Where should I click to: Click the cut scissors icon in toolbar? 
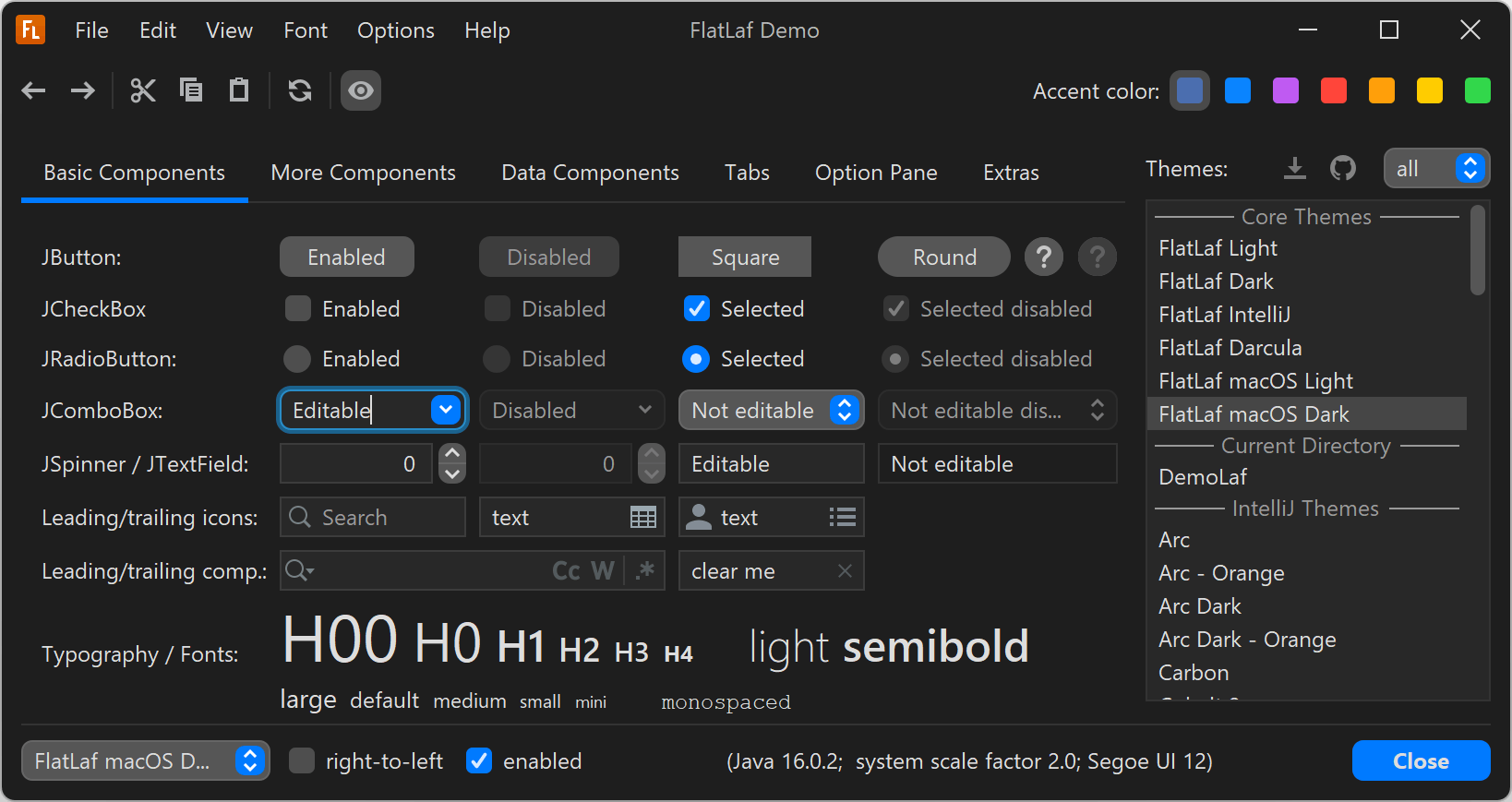pos(143,90)
